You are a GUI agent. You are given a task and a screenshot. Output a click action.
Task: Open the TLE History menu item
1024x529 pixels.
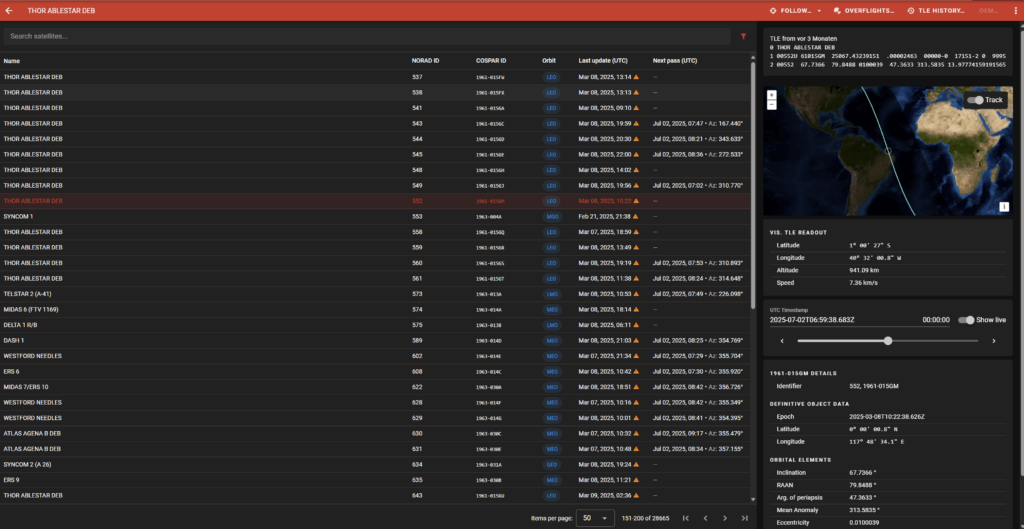(x=936, y=11)
